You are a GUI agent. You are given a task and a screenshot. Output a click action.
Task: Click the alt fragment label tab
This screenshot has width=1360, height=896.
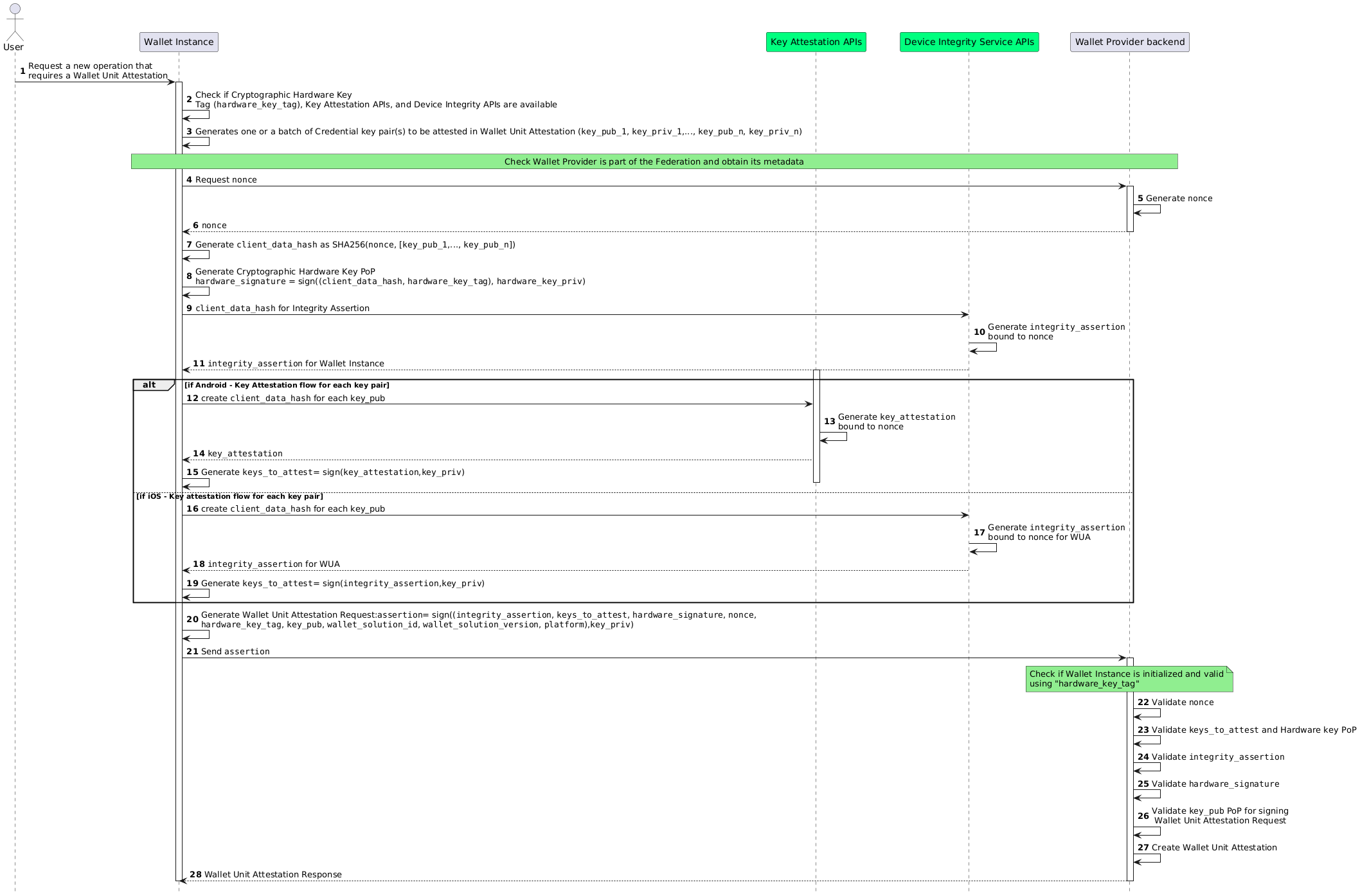point(150,385)
